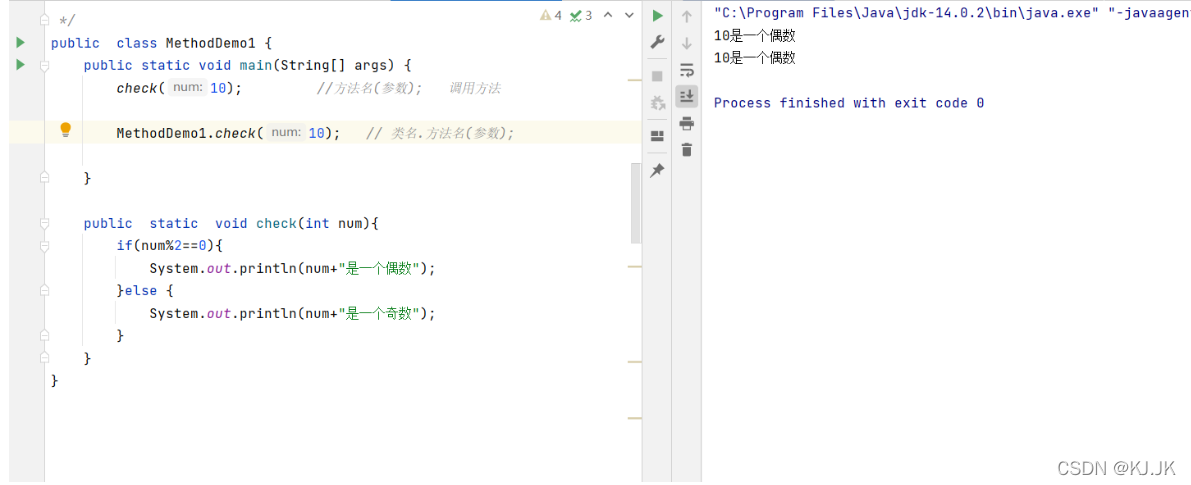Click the string "是一个奇数" in code

pos(380,313)
